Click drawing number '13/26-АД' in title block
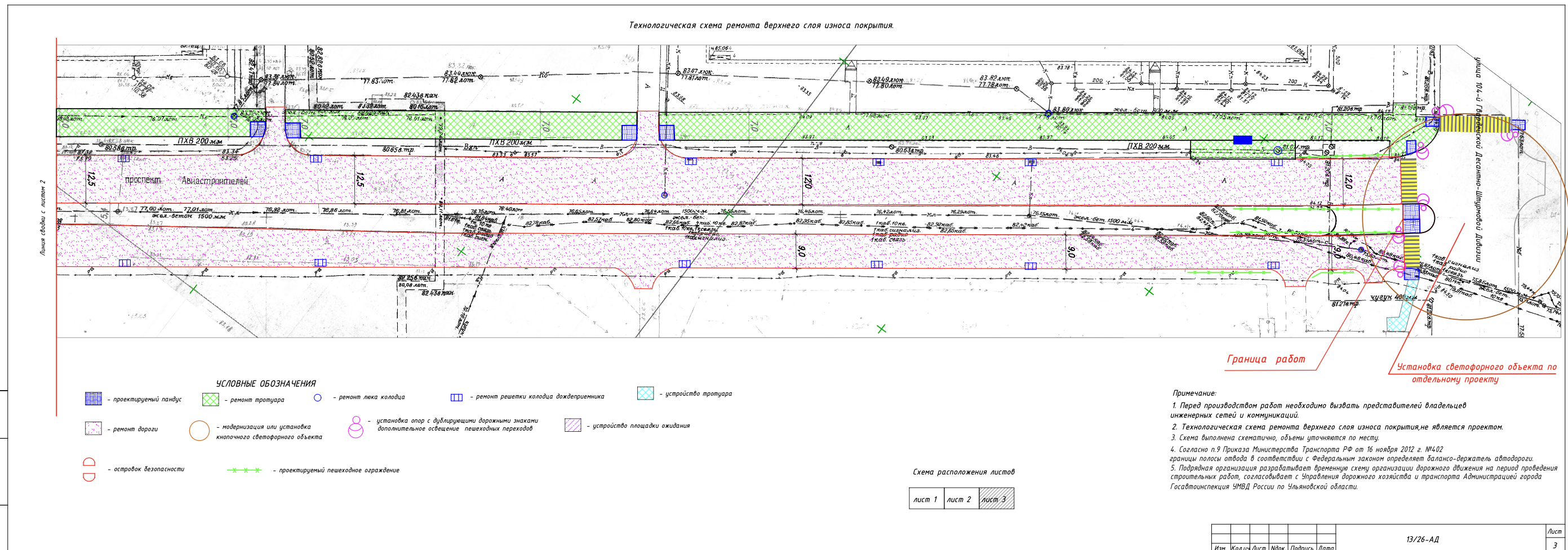Image resolution: width=1568 pixels, height=550 pixels. pos(1422,539)
